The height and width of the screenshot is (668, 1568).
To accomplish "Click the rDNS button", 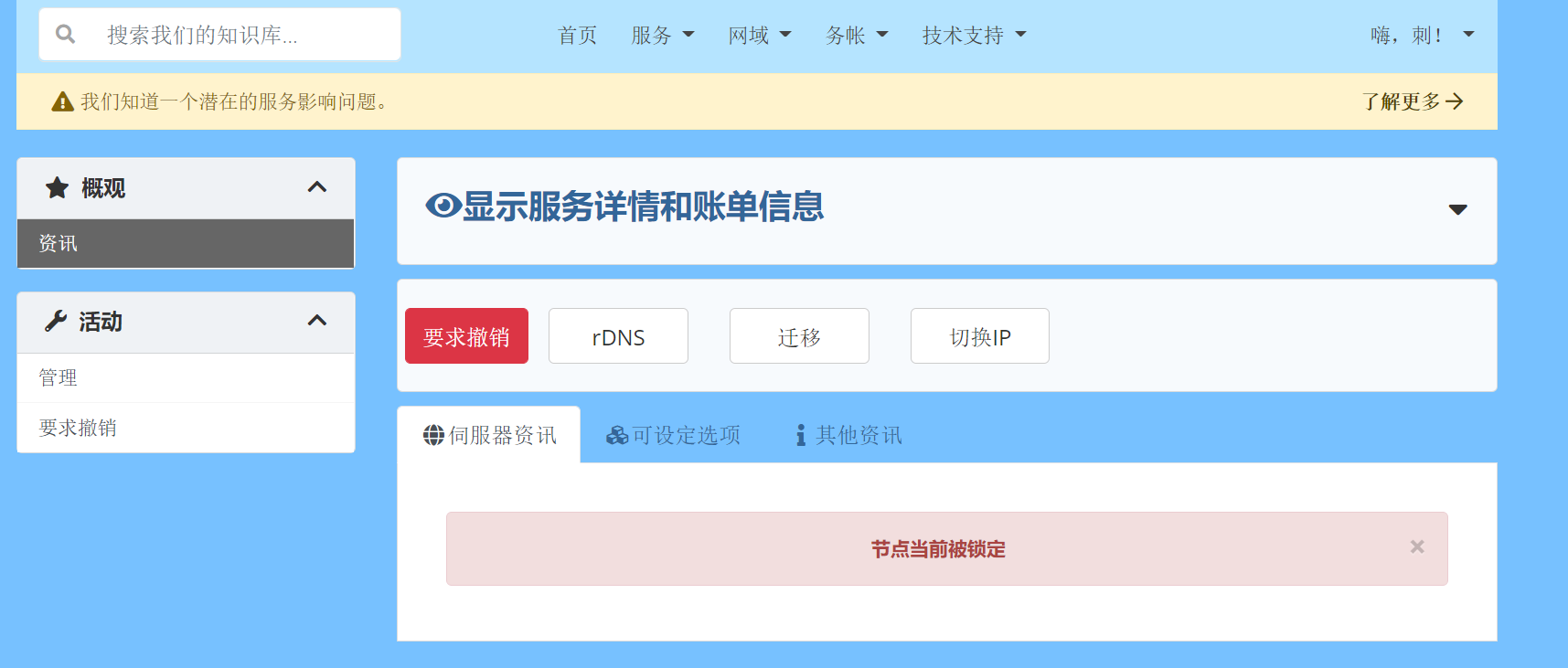I will tap(618, 336).
